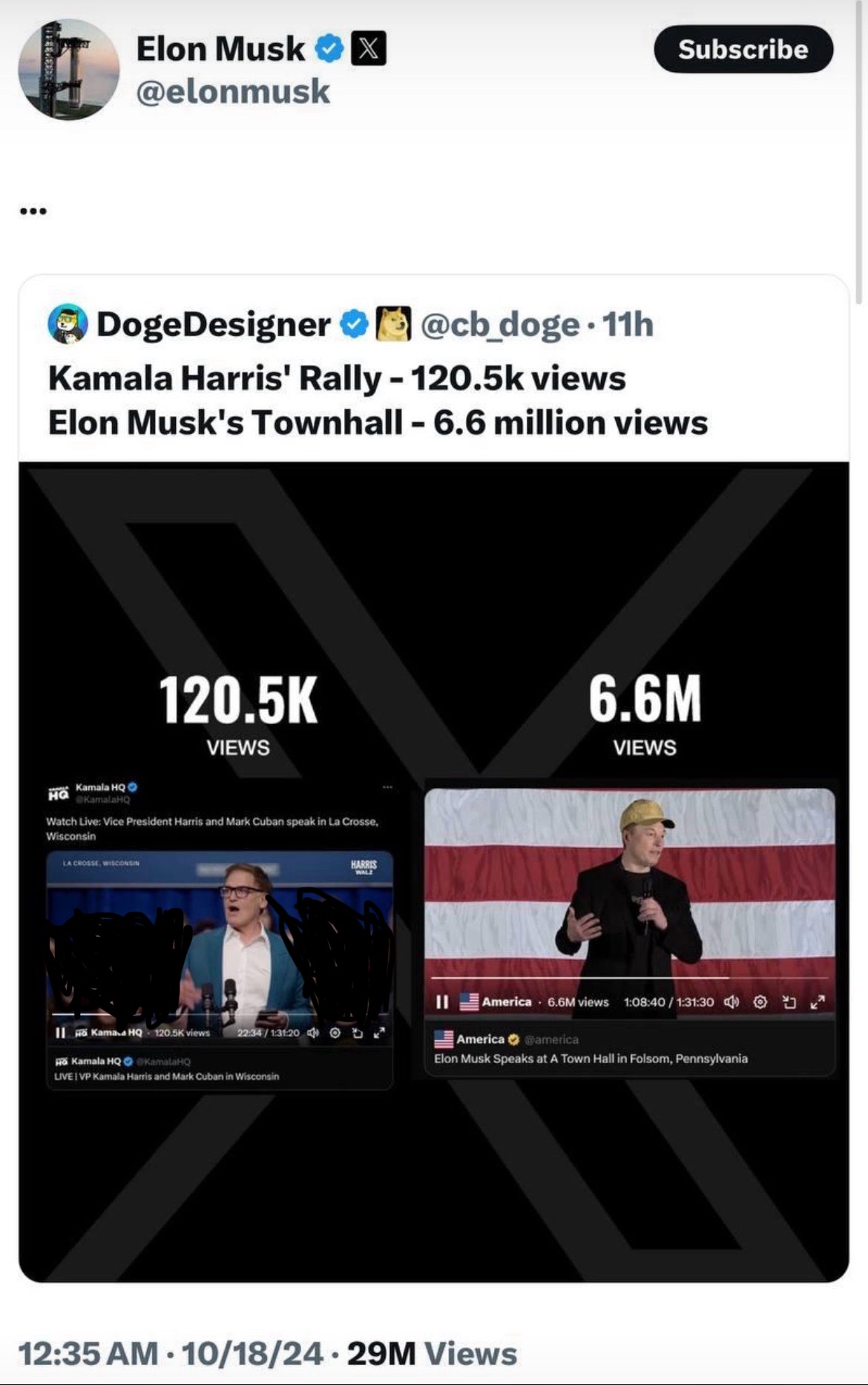868x1385 pixels.
Task: Click DogeDesigner's blue verified checkmark
Action: tap(355, 324)
